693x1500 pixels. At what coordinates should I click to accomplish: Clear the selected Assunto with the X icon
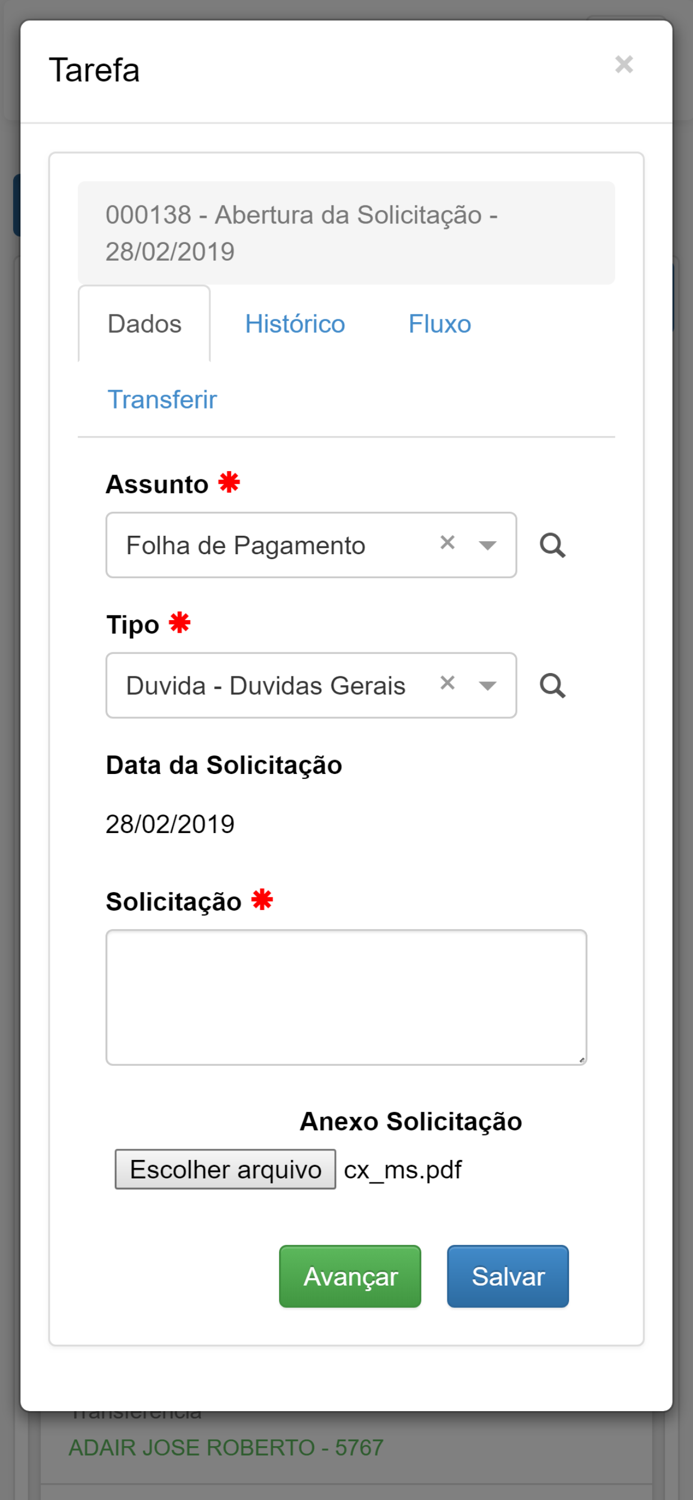pyautogui.click(x=446, y=541)
